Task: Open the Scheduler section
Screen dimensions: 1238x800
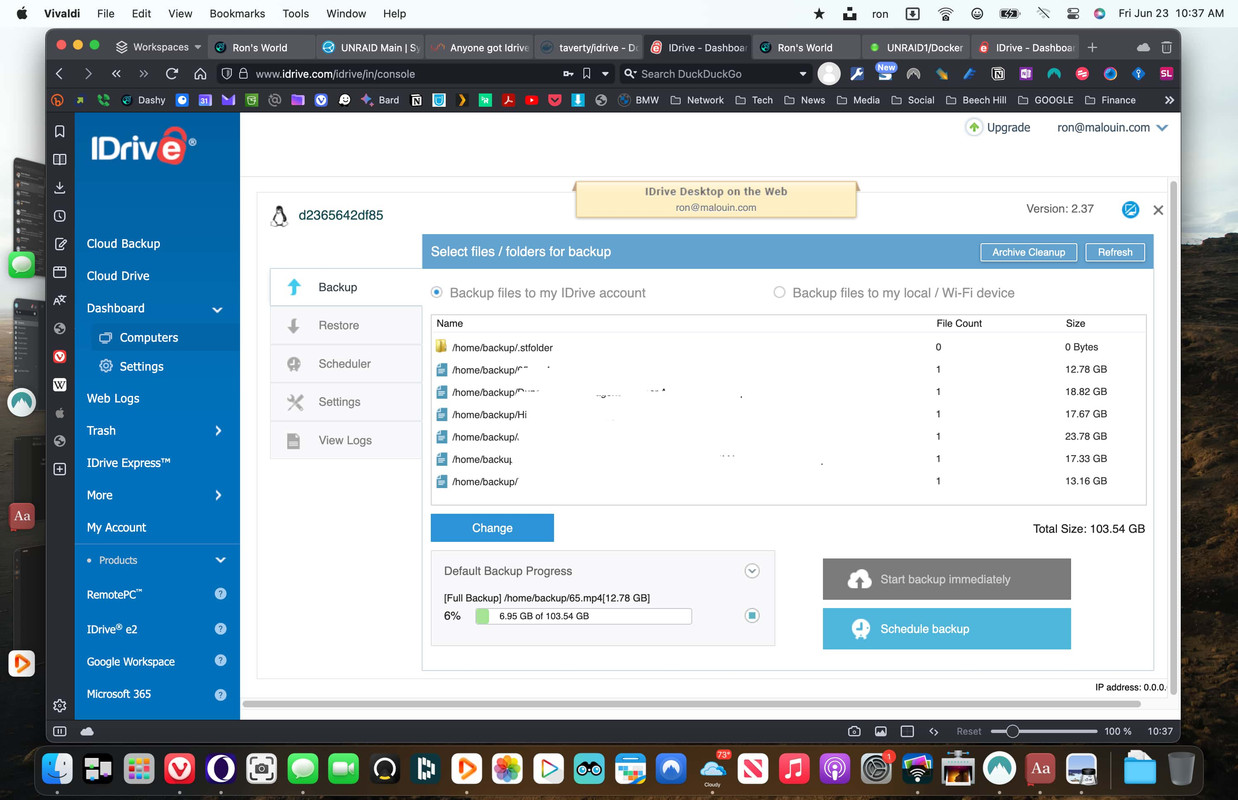Action: point(346,363)
